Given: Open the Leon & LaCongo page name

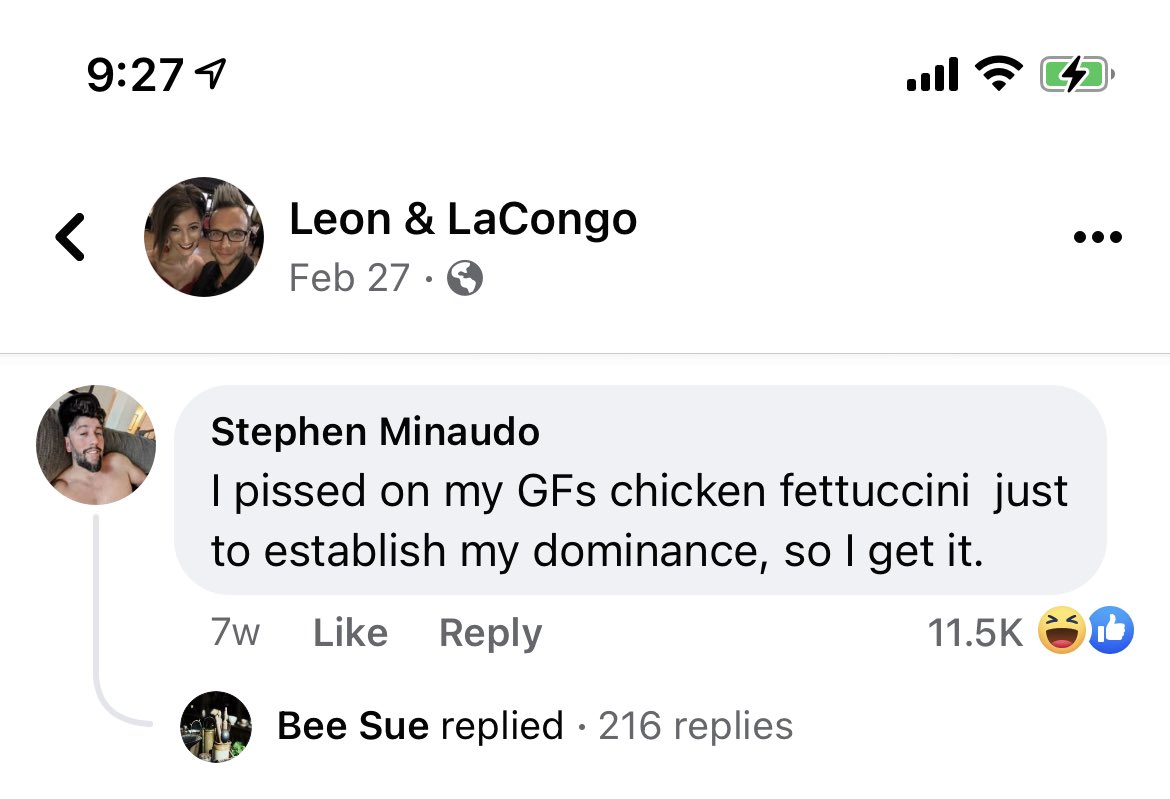Looking at the screenshot, I should (x=463, y=219).
